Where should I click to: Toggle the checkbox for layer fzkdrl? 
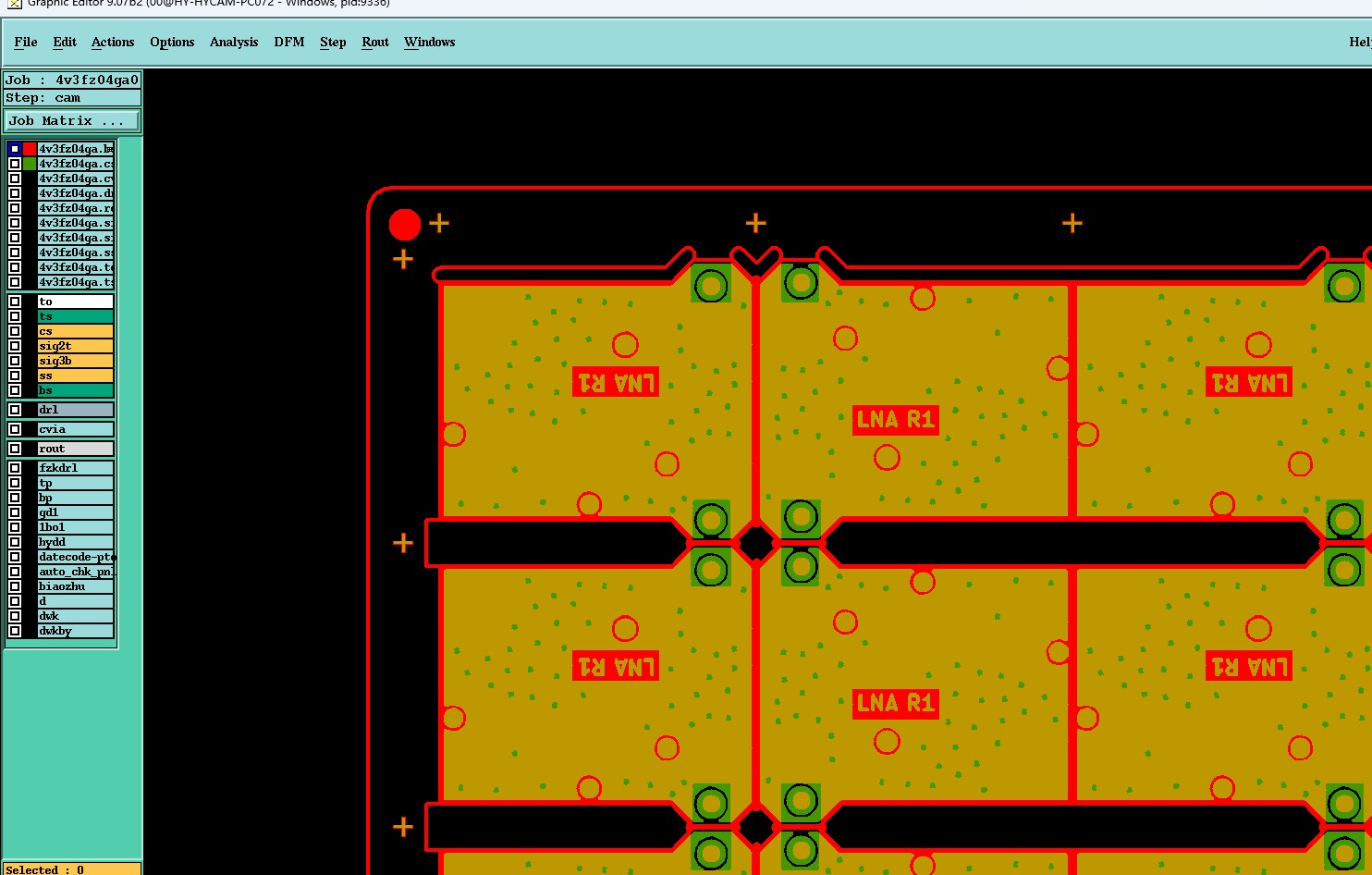15,468
